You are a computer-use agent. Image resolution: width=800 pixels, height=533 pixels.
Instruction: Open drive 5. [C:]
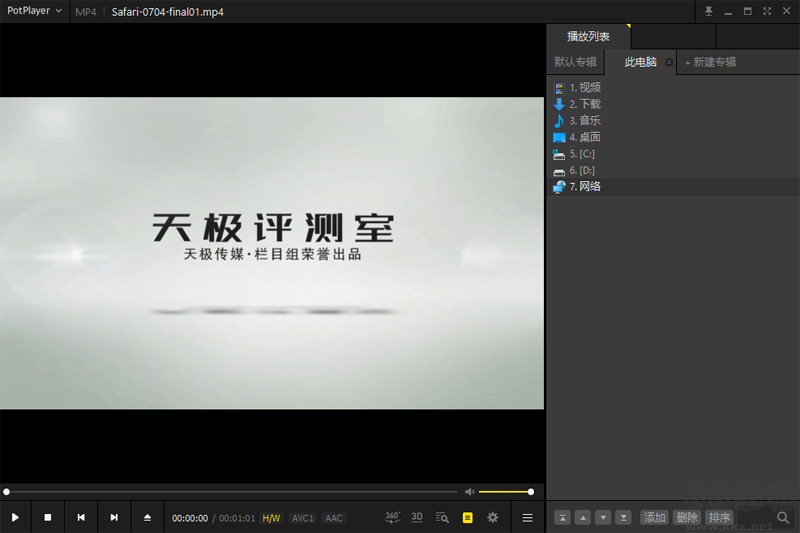click(673, 154)
